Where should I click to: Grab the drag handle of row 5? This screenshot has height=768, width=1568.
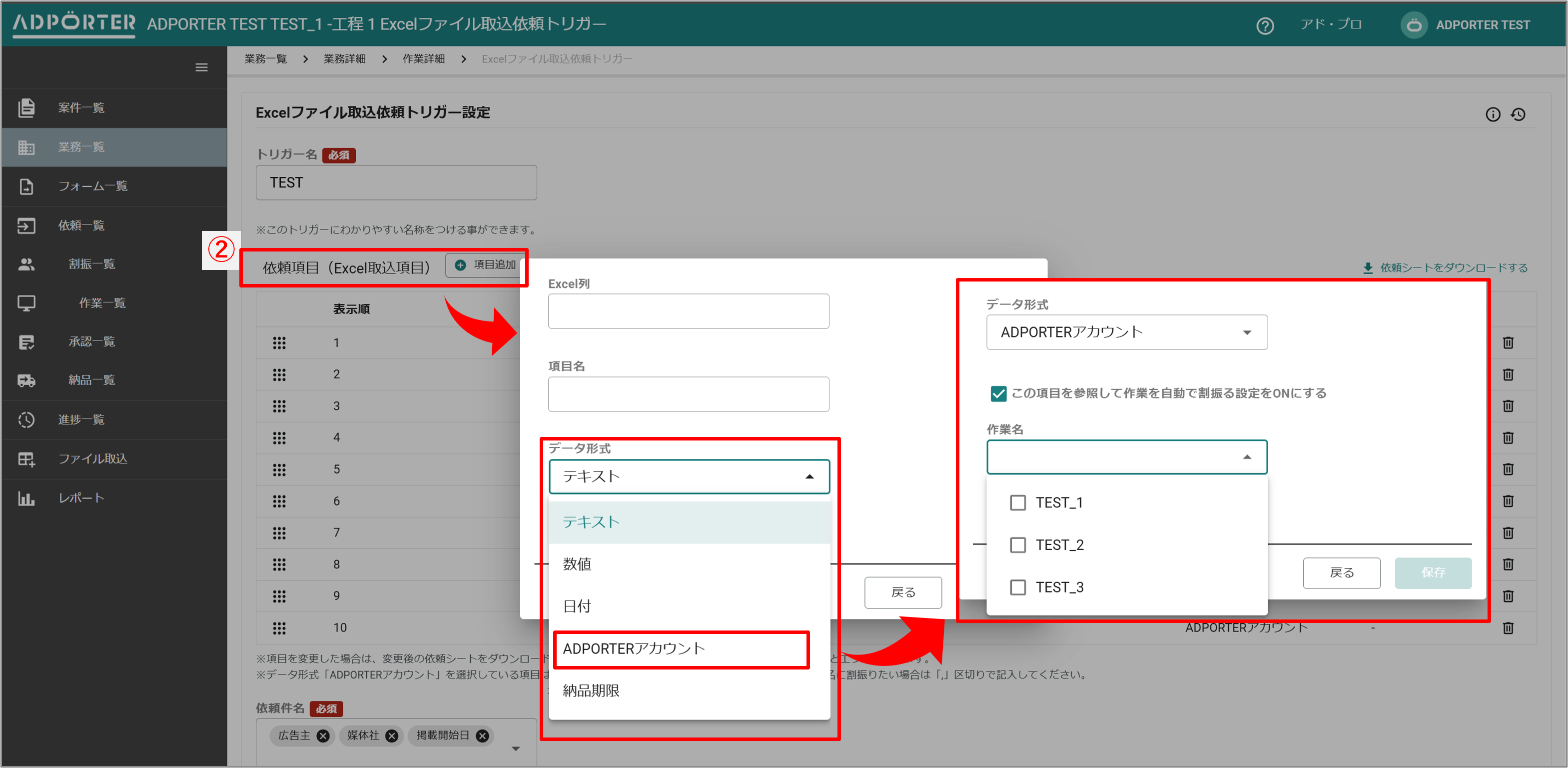point(279,469)
